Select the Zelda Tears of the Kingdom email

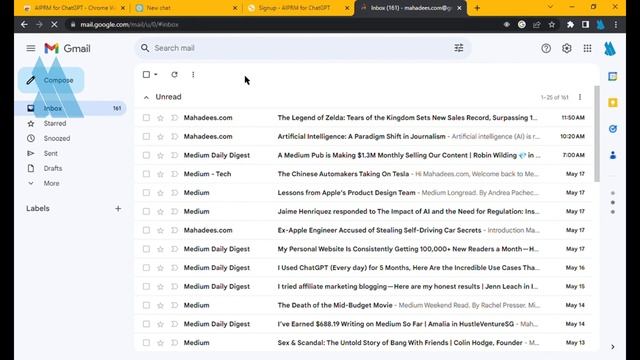(146, 118)
